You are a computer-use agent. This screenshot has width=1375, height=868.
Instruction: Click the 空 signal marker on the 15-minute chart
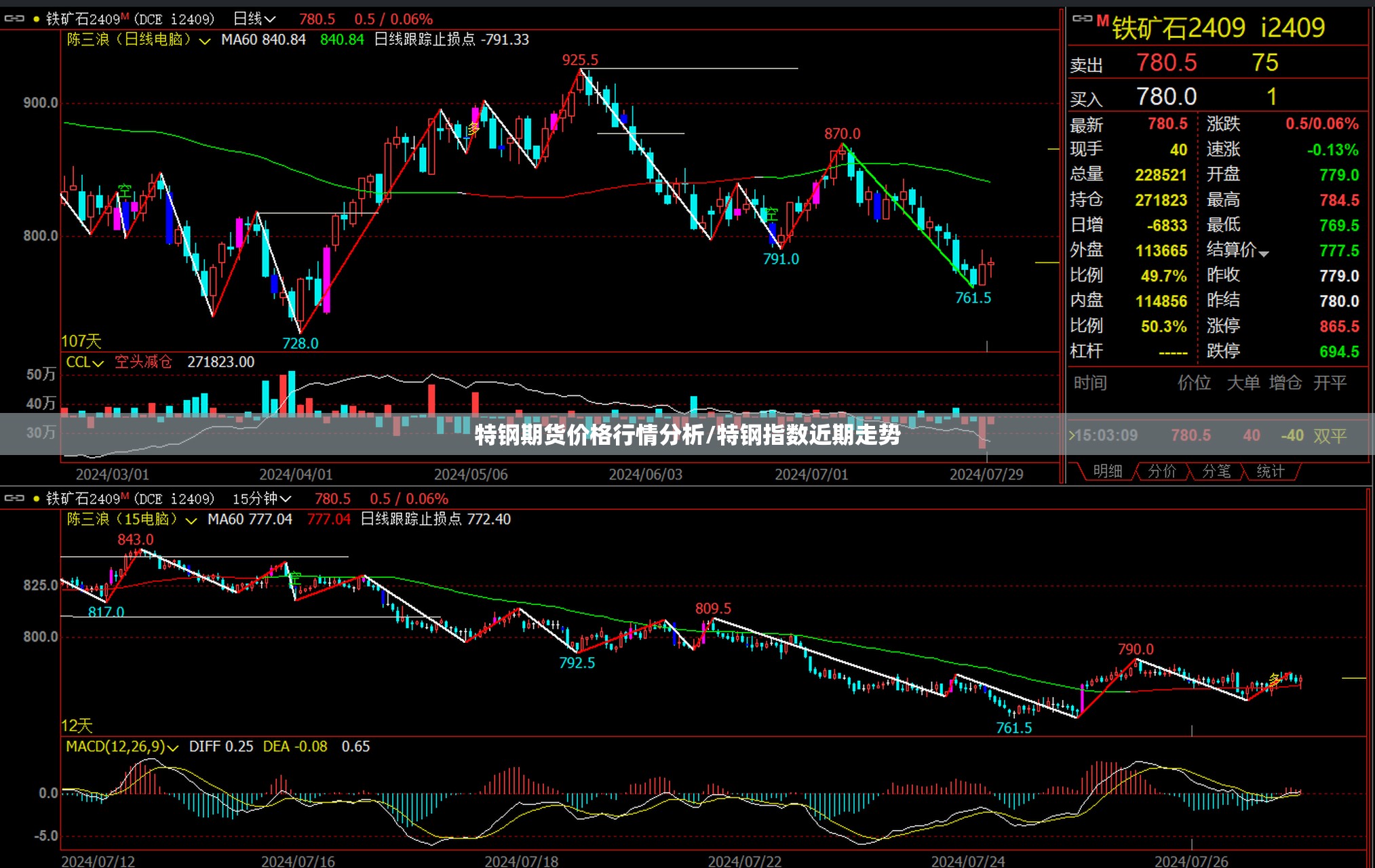(295, 578)
